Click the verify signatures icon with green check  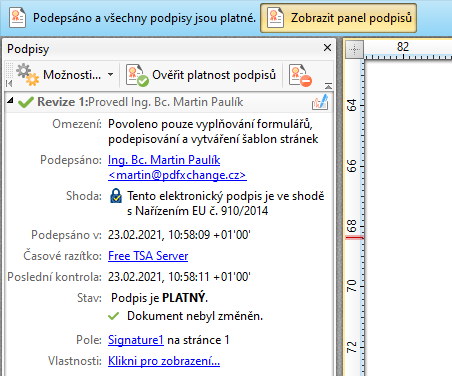pyautogui.click(x=137, y=75)
